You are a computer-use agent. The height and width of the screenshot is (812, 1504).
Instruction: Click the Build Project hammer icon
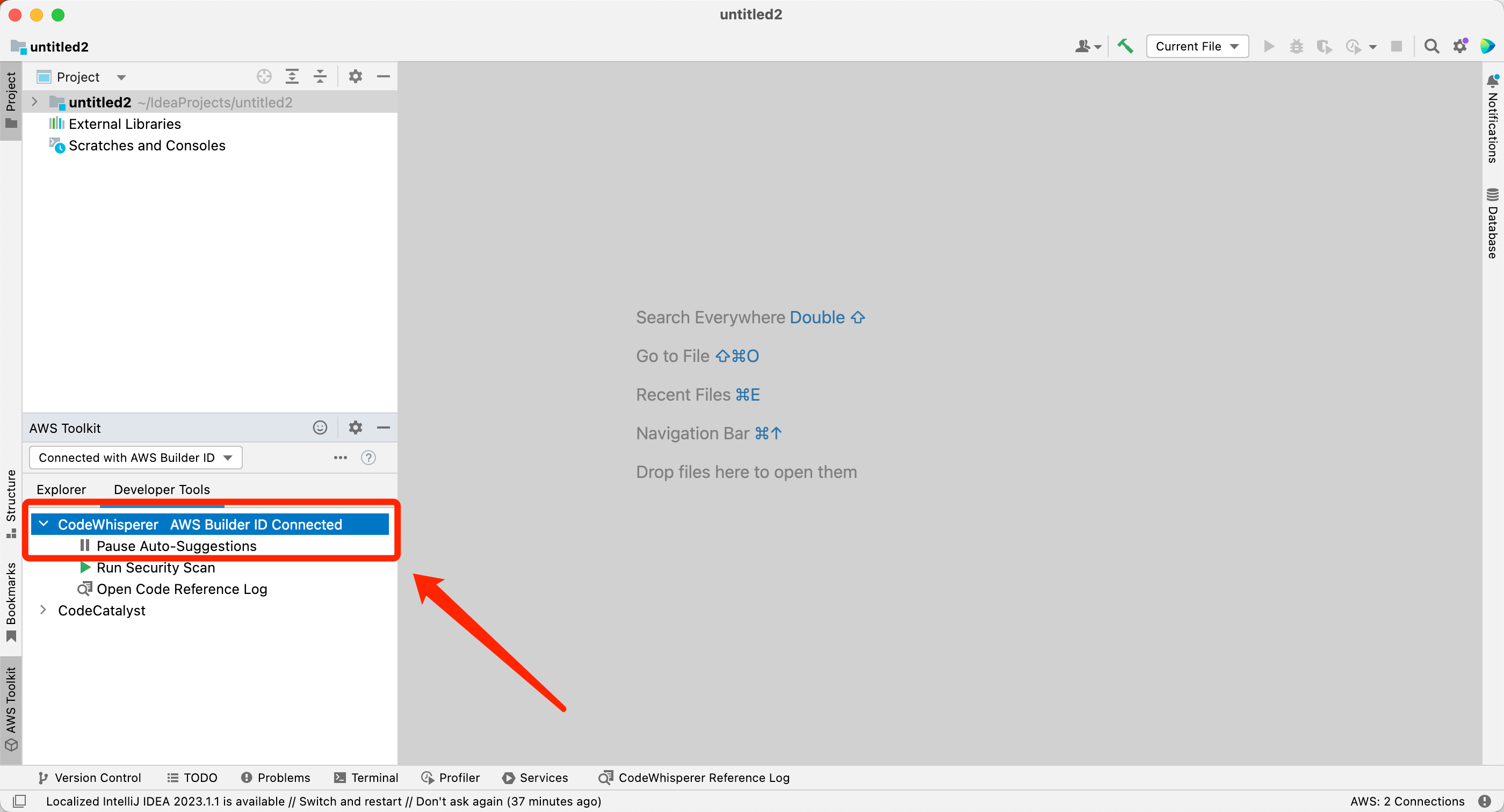[x=1125, y=46]
